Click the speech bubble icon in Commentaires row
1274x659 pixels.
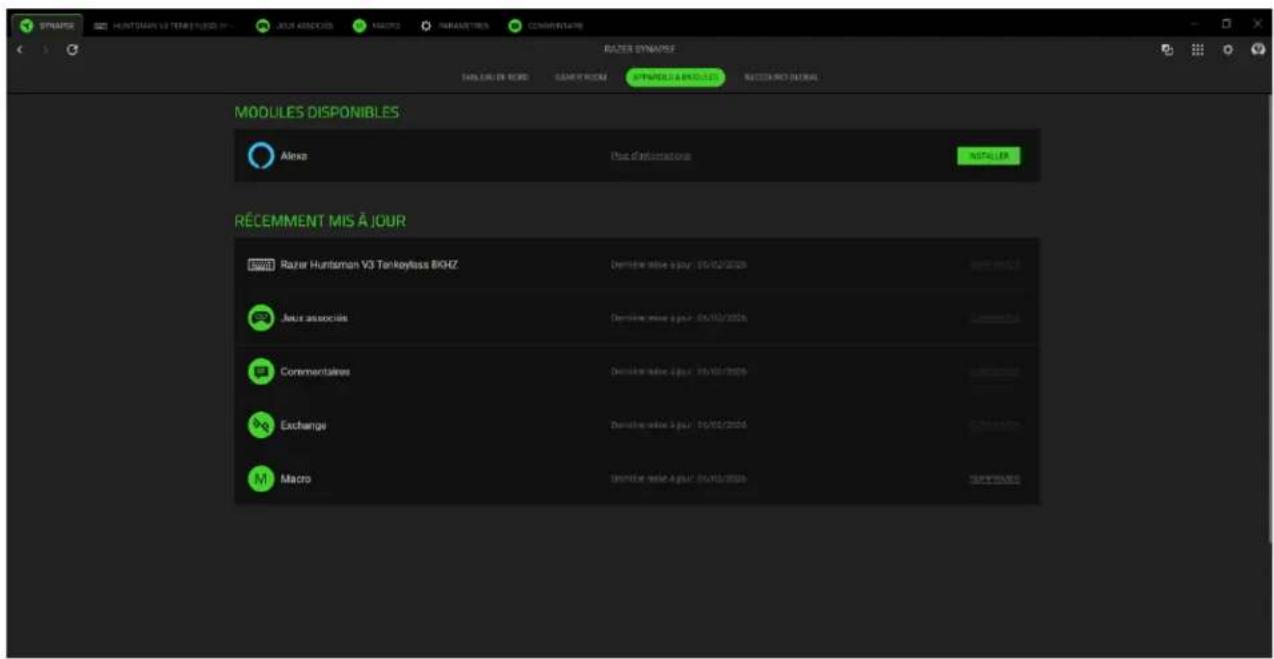[x=260, y=372]
